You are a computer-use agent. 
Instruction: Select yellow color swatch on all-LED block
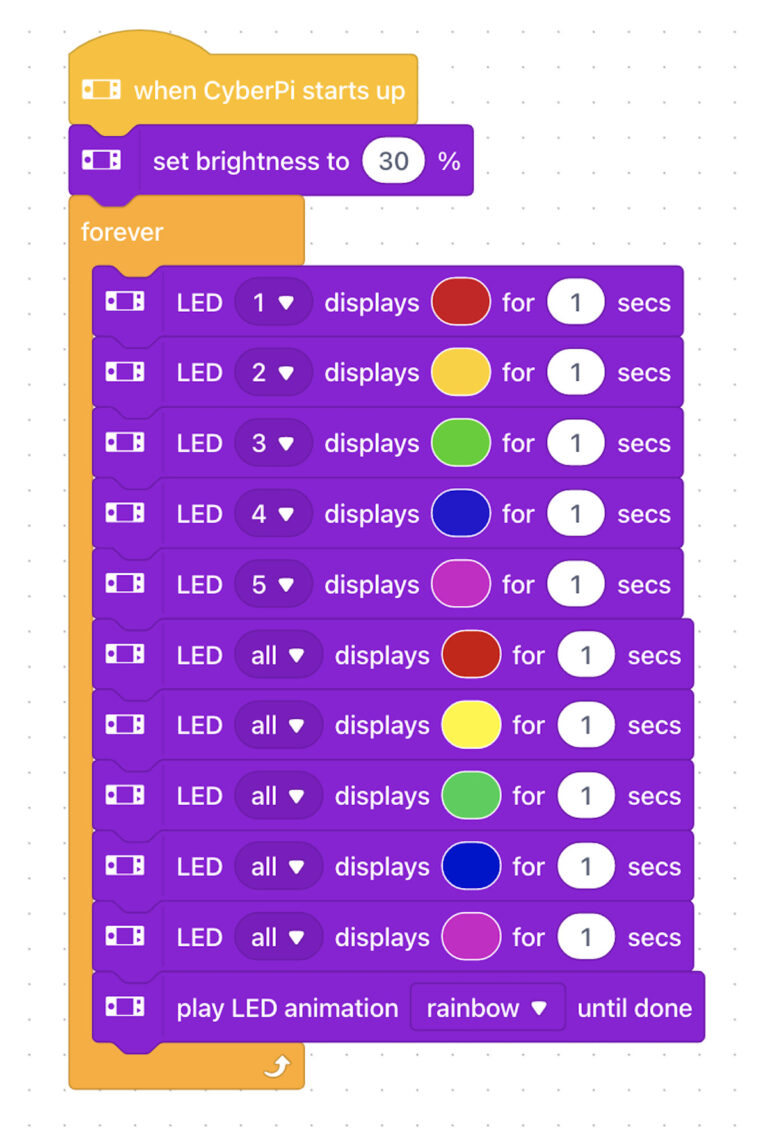pyautogui.click(x=471, y=726)
